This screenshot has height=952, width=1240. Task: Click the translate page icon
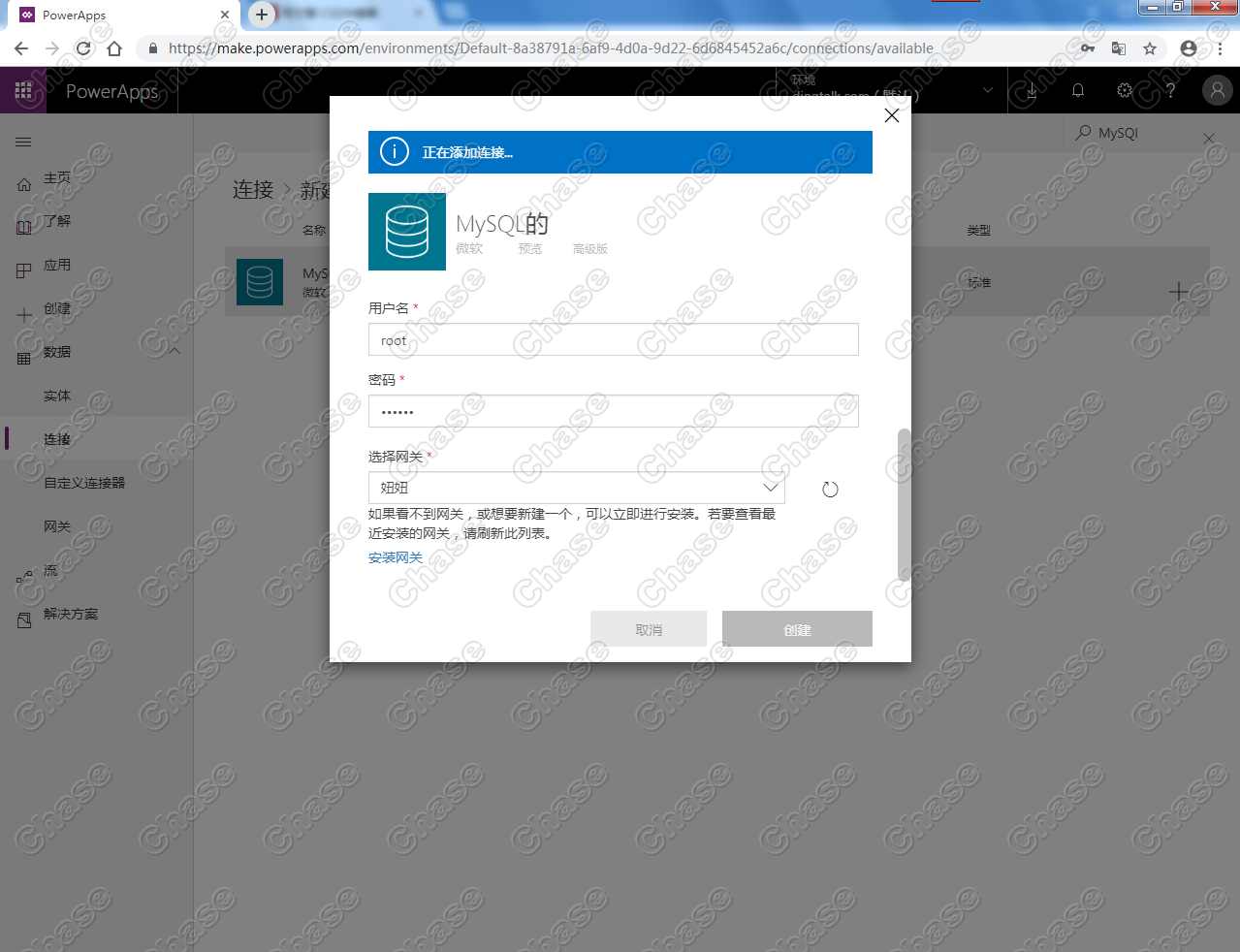1119,48
